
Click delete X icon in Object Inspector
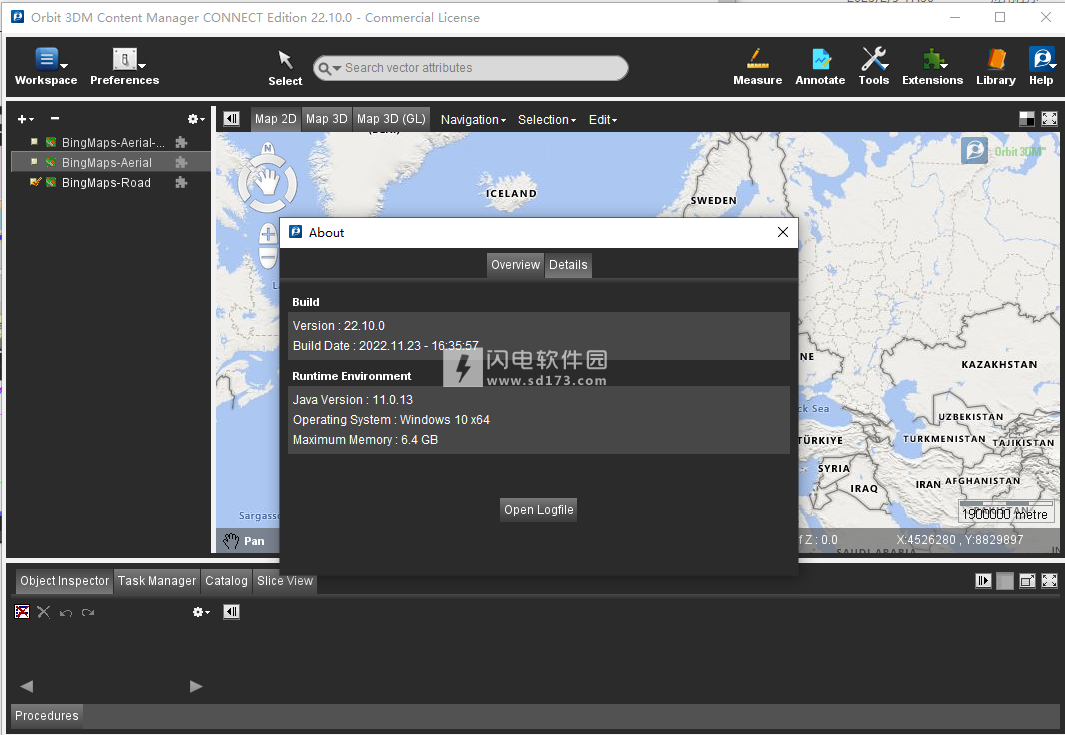click(x=43, y=612)
